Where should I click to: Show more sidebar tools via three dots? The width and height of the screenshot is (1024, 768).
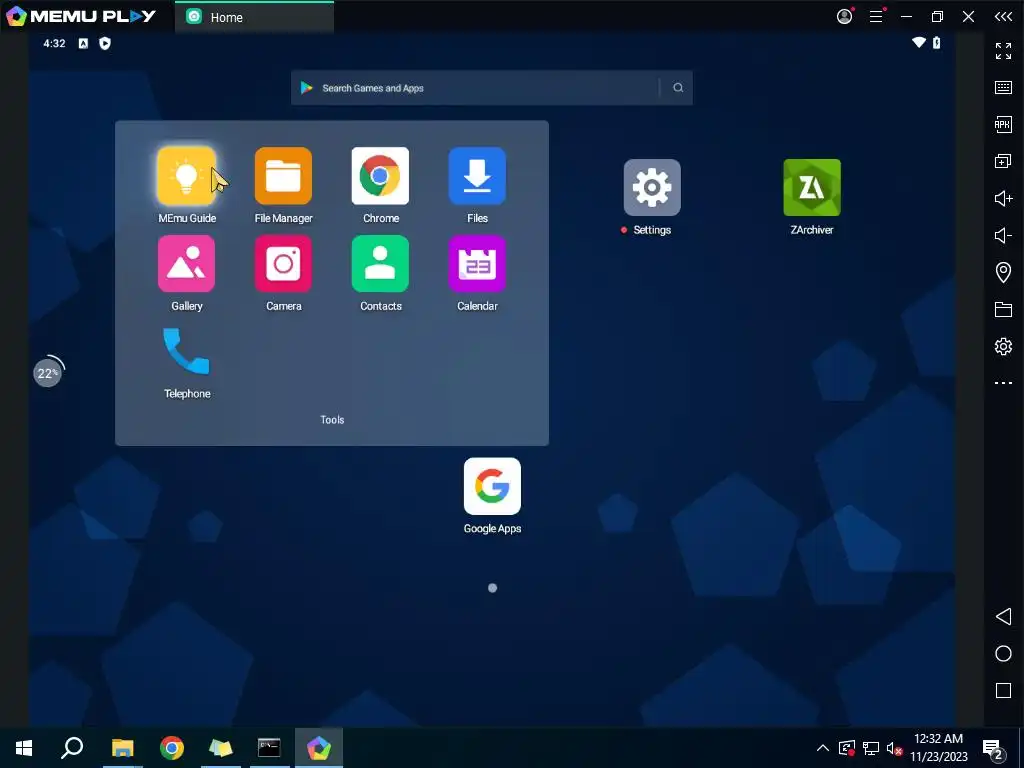(1003, 383)
